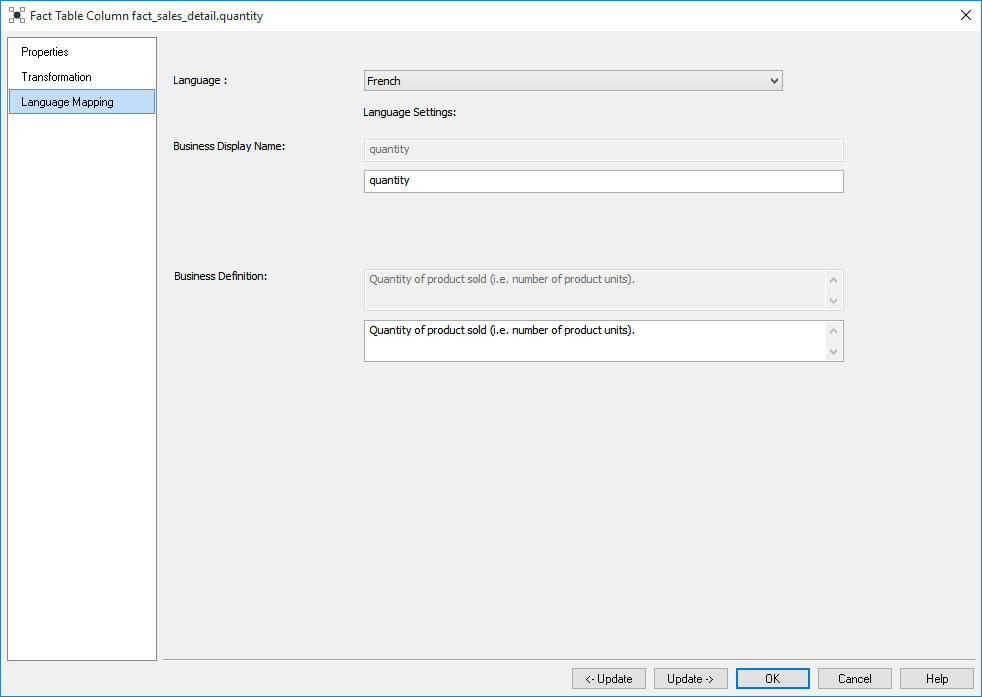Open the Transformation page

coord(56,77)
